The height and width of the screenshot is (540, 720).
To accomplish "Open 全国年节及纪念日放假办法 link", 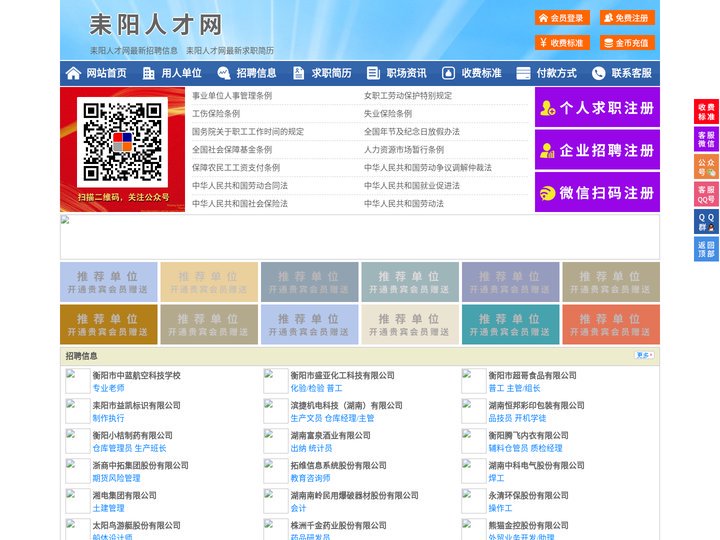I will pyautogui.click(x=412, y=131).
